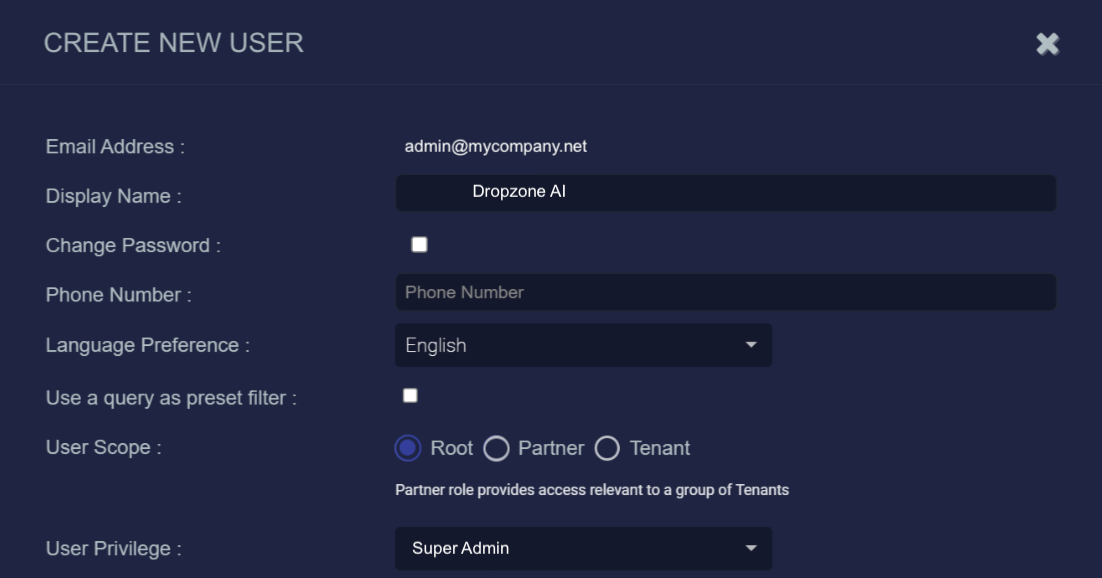The image size is (1102, 578).
Task: Set user scope to Tenant
Action: click(x=607, y=449)
